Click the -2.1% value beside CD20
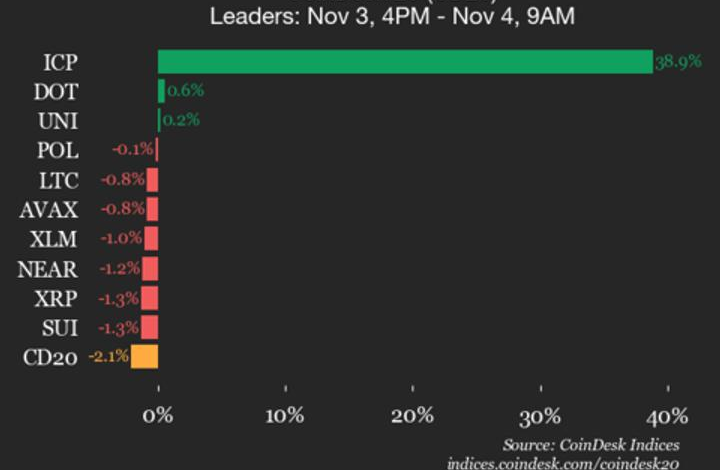 pos(107,357)
